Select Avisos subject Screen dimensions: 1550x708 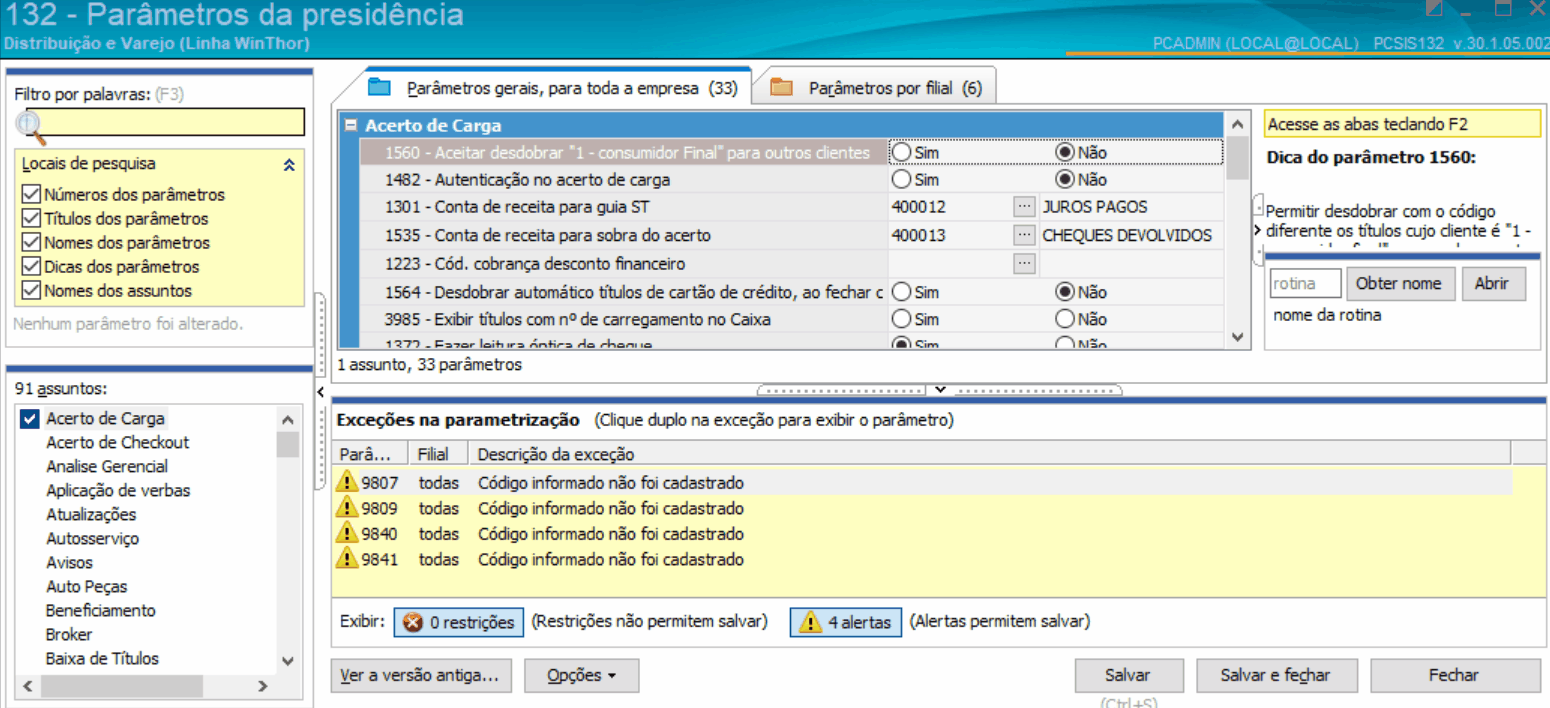(x=69, y=563)
